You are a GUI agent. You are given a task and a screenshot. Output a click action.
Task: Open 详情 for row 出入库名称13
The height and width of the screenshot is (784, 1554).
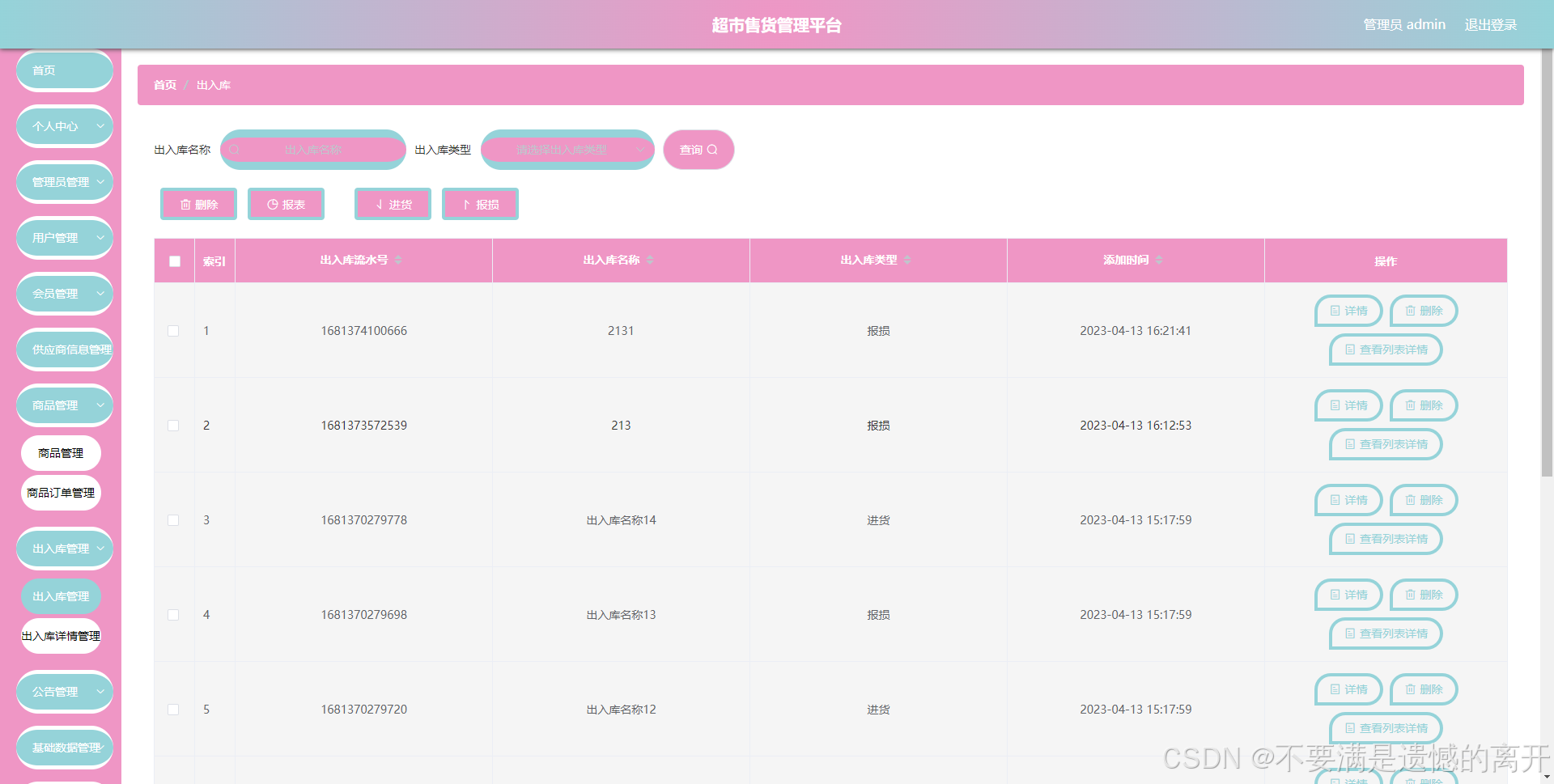click(x=1348, y=595)
